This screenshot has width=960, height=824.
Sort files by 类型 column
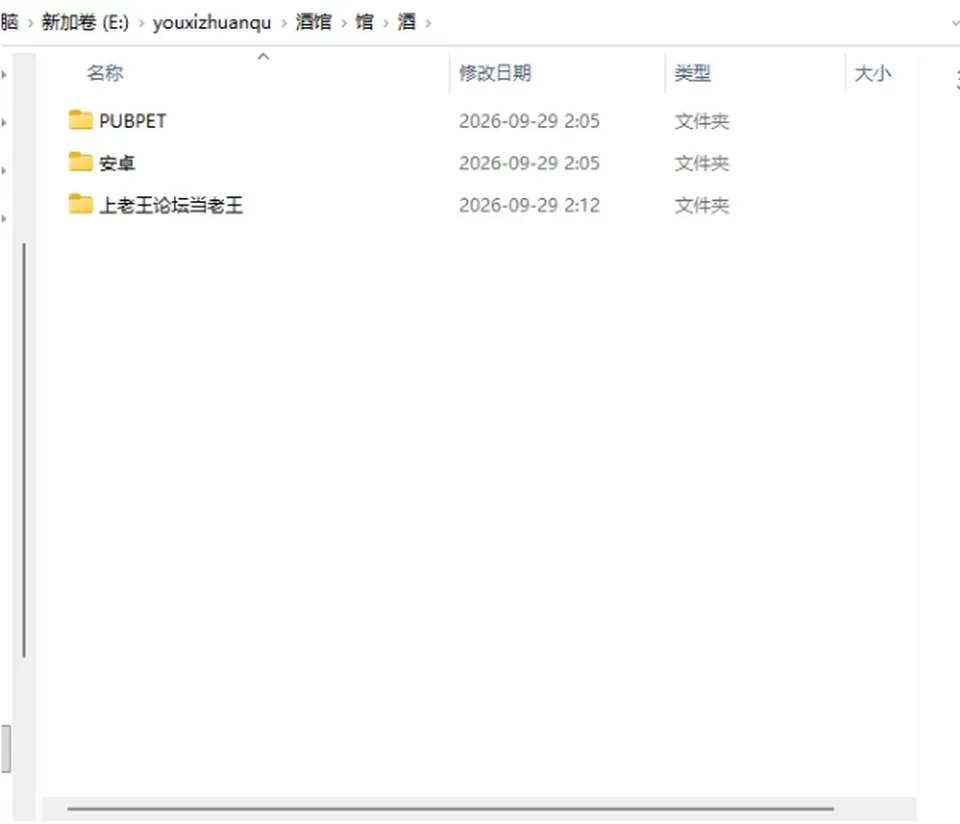pos(692,73)
